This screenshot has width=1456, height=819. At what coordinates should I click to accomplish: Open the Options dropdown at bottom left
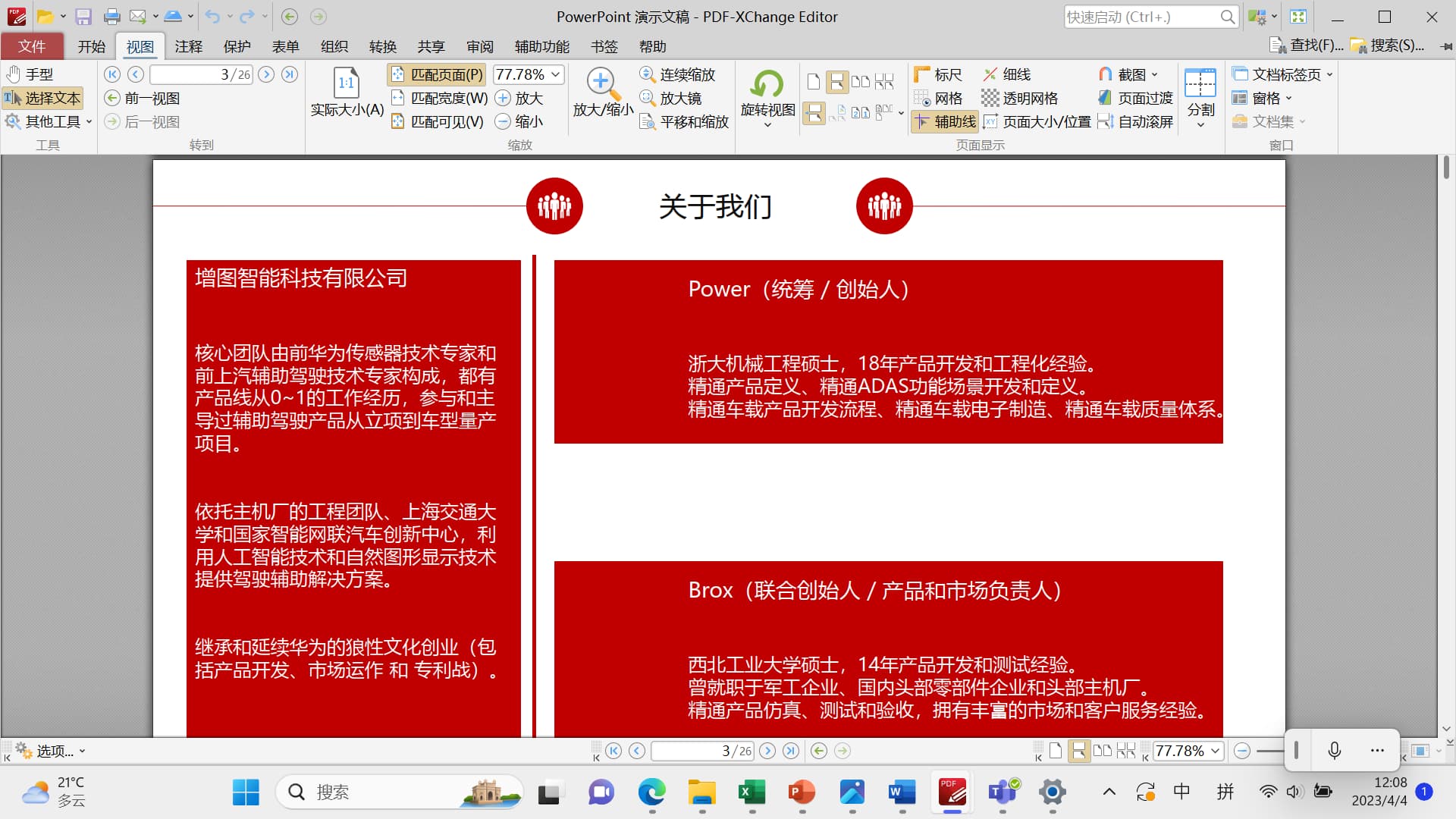52,751
